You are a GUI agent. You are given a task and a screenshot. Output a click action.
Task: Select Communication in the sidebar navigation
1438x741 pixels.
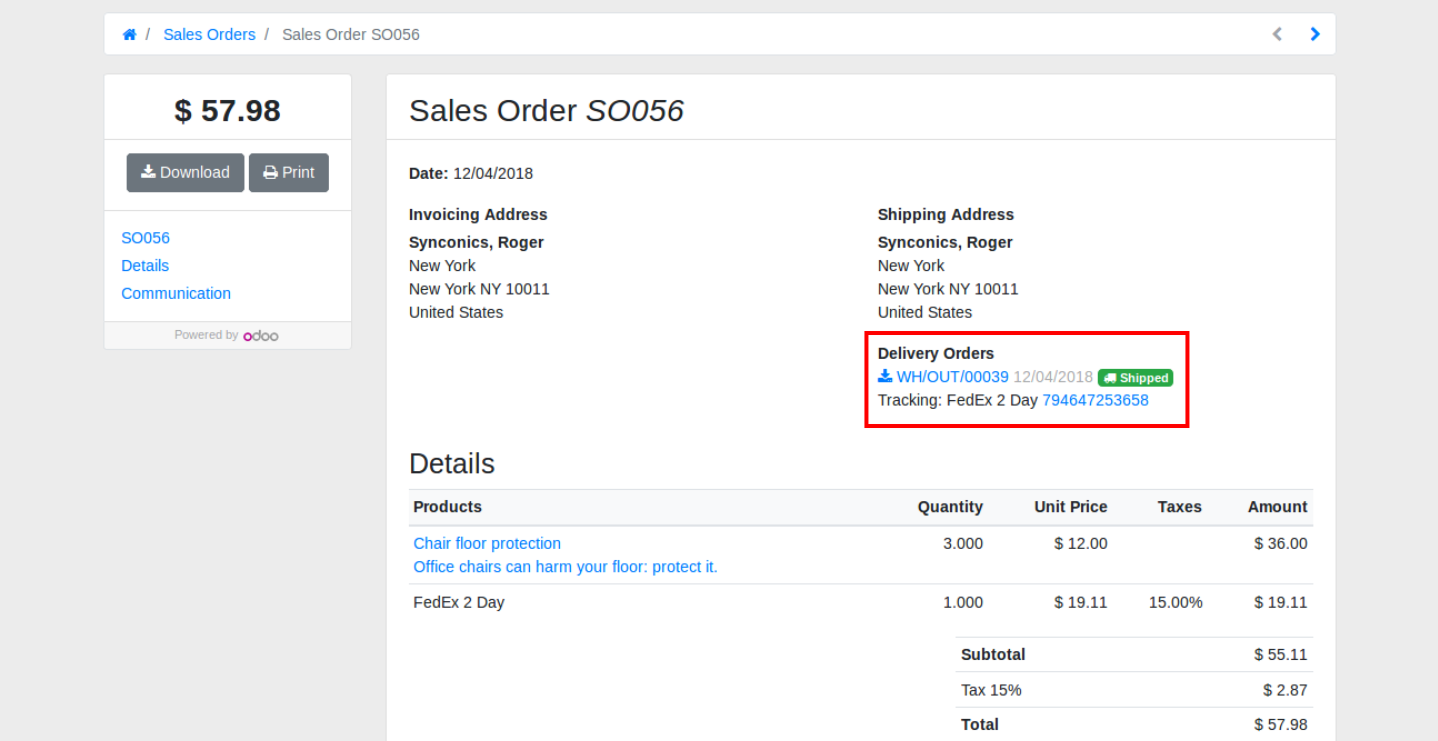176,294
